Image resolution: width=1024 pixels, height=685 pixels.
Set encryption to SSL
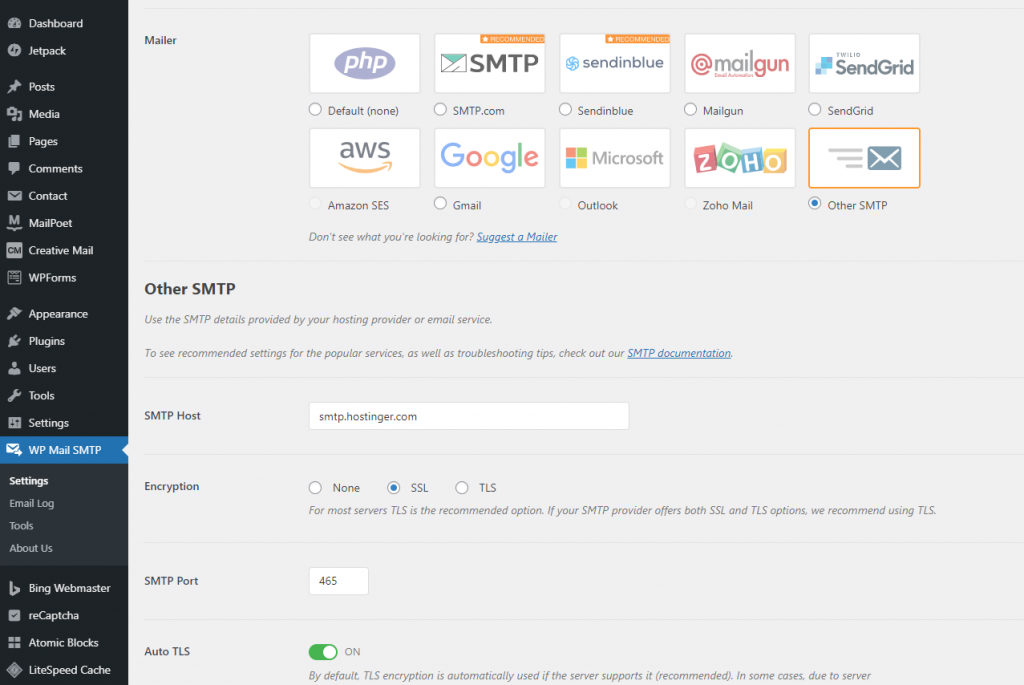point(394,488)
